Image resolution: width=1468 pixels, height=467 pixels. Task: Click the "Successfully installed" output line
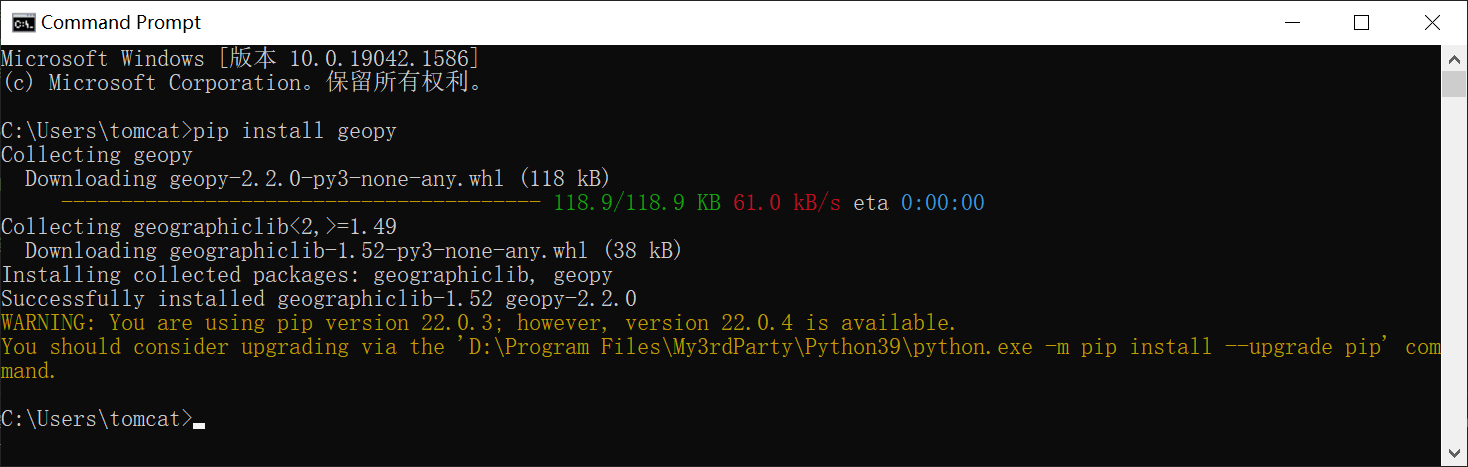click(x=319, y=299)
